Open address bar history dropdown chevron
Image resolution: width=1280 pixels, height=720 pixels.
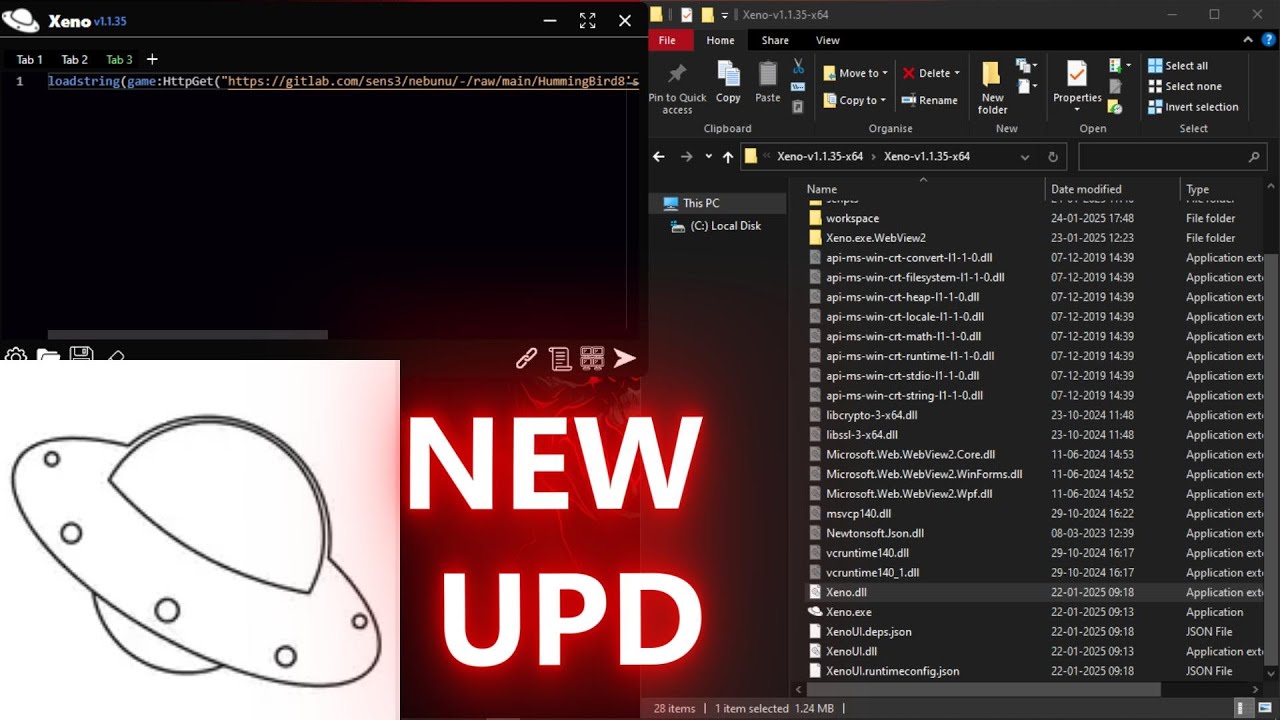coord(1025,157)
